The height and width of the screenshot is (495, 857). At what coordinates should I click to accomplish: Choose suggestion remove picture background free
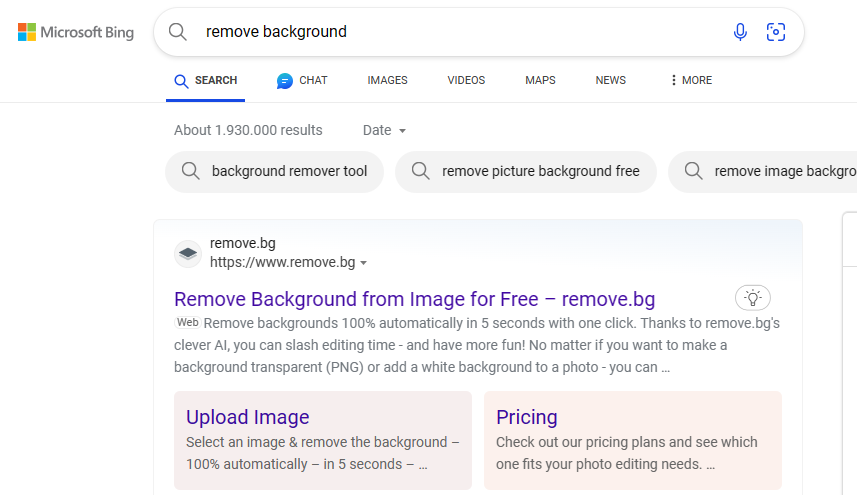[526, 172]
